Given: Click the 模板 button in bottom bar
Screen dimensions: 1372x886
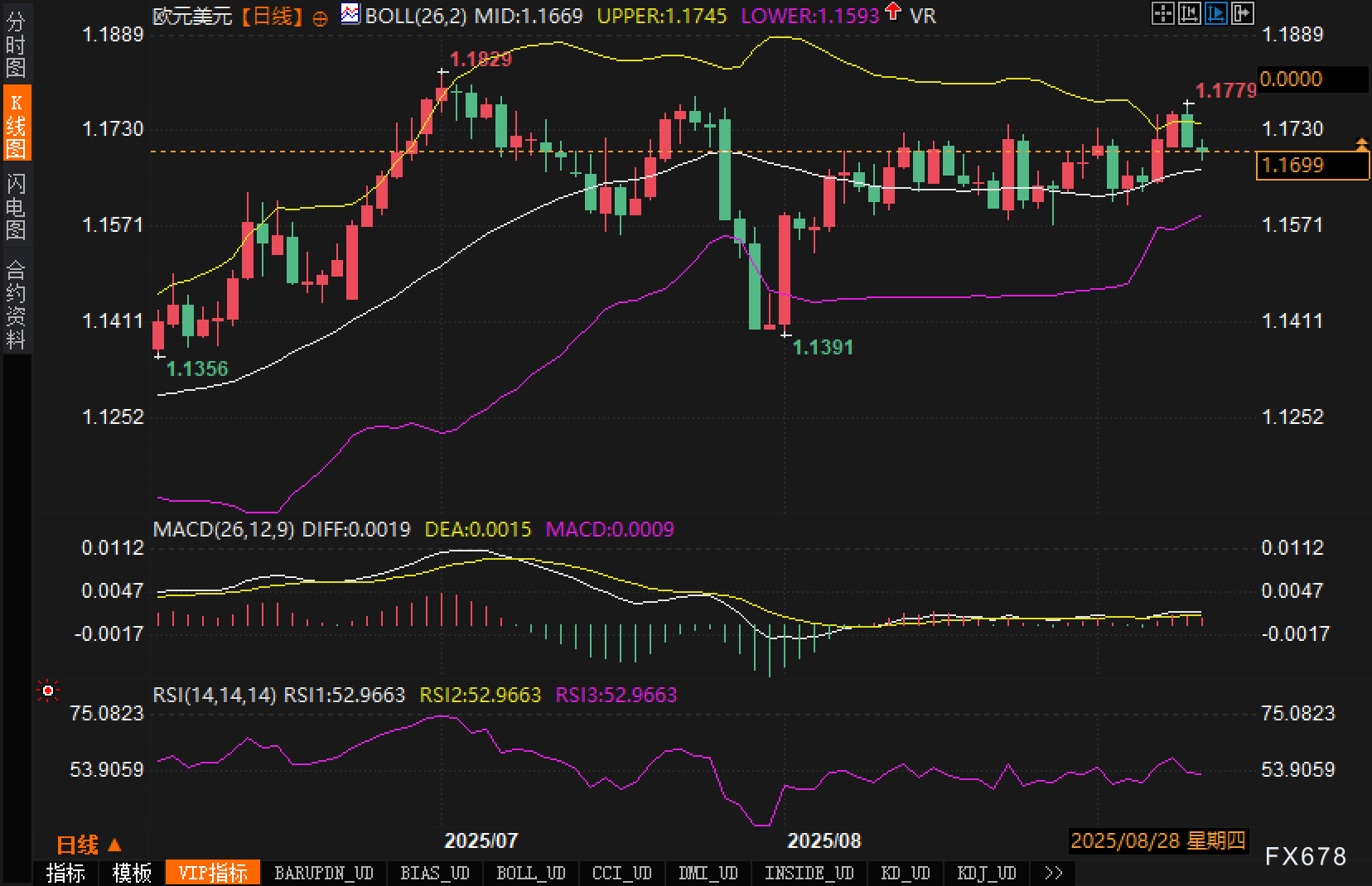Looking at the screenshot, I should (x=132, y=873).
